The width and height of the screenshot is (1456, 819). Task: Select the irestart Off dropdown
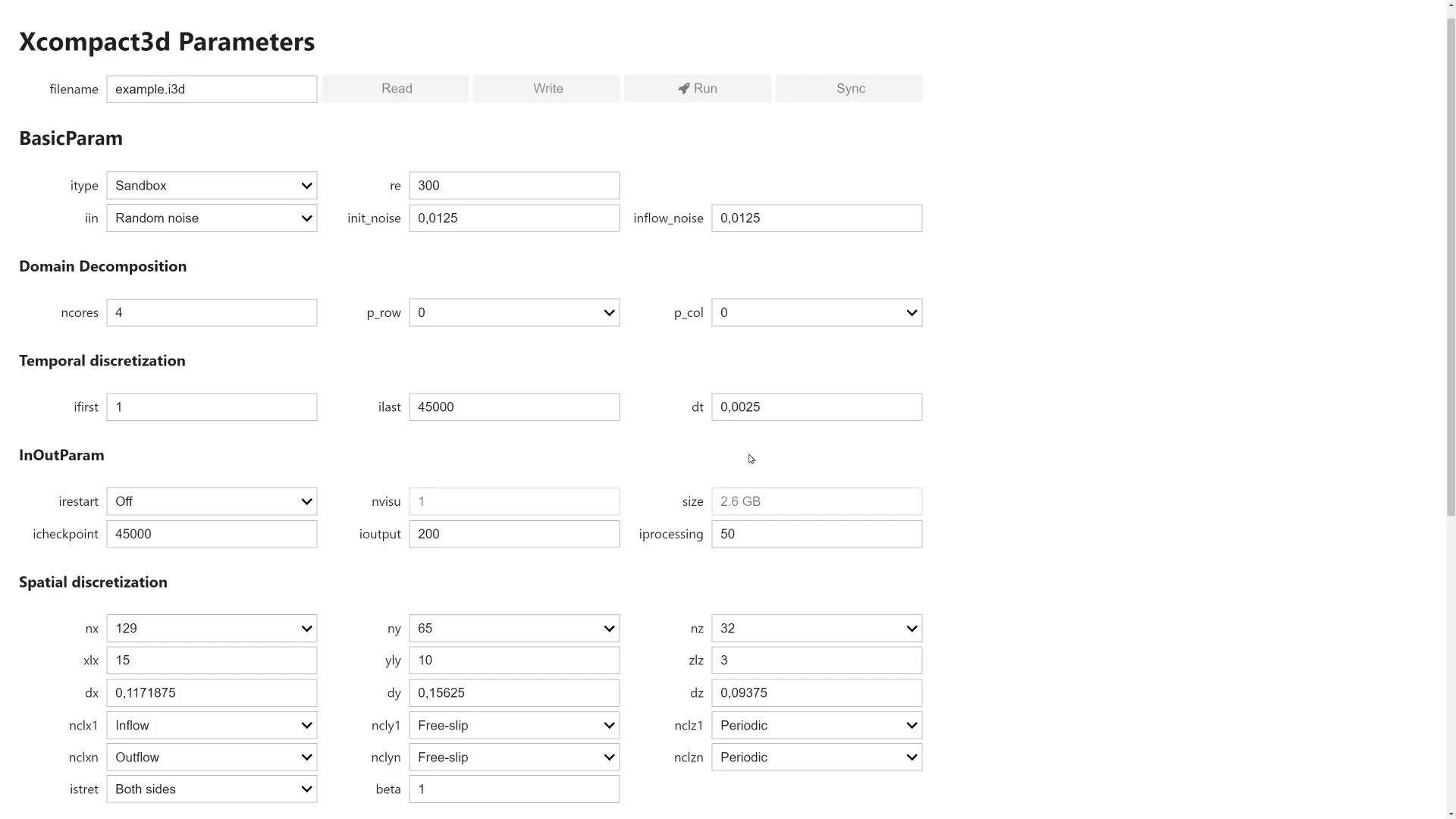[x=211, y=501]
